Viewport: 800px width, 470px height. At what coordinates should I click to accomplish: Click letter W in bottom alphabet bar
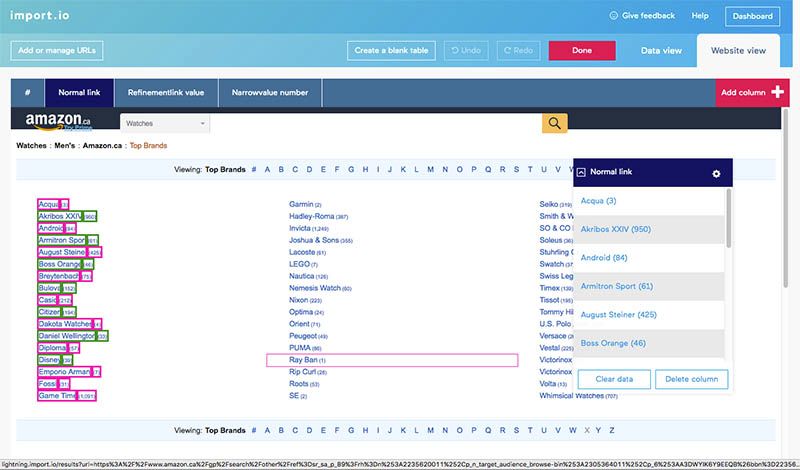(572, 430)
